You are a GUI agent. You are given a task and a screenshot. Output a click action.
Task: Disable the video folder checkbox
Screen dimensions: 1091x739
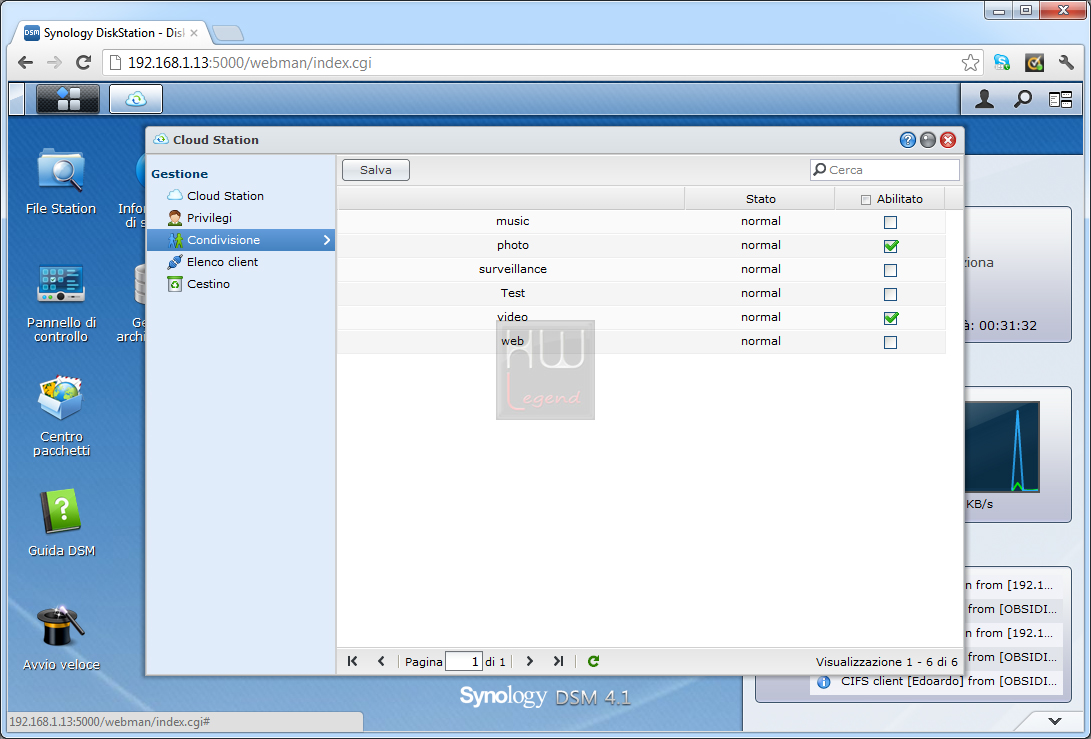(x=890, y=318)
